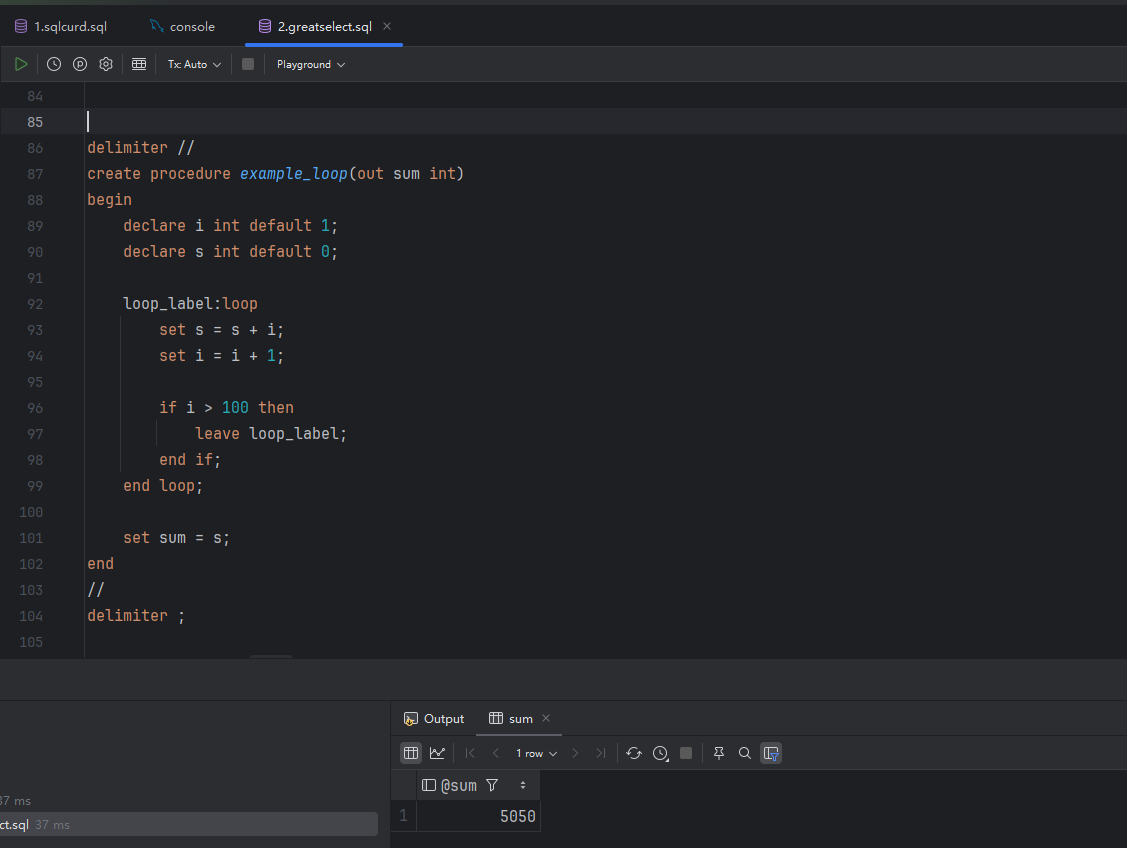
Task: Go to first page of results
Action: pyautogui.click(x=470, y=753)
